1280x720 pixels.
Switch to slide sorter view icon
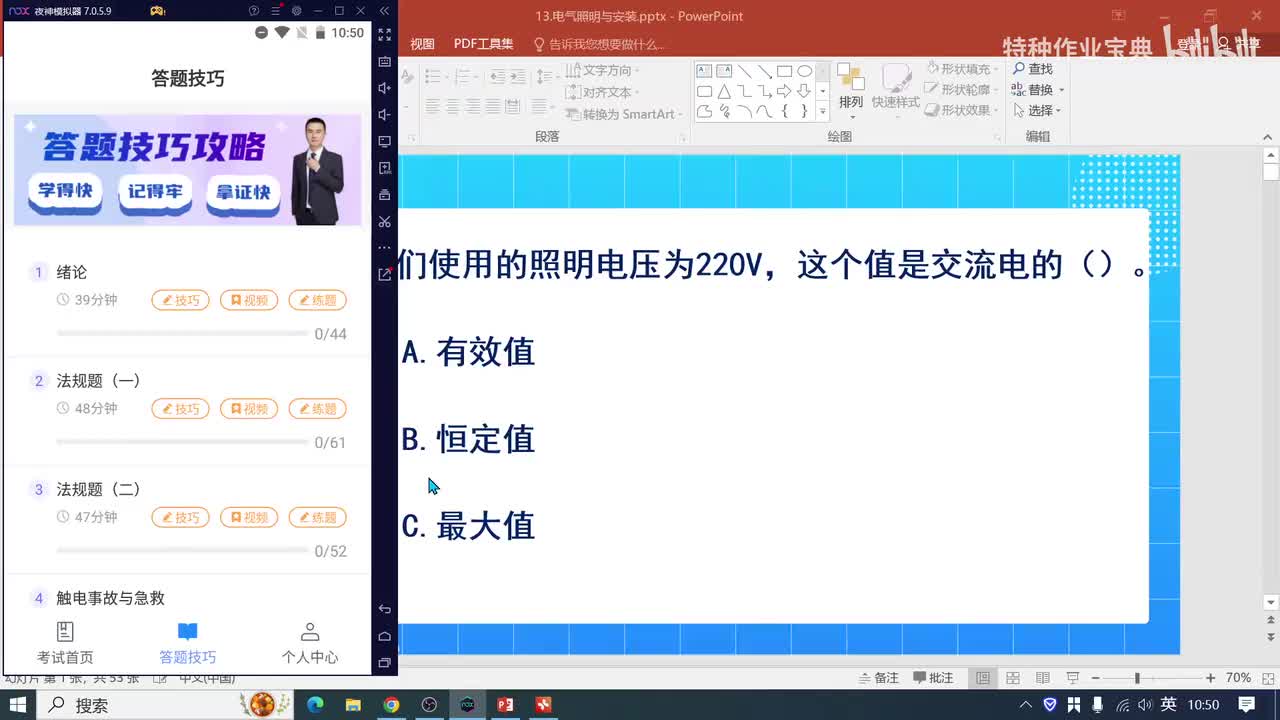tap(1013, 678)
